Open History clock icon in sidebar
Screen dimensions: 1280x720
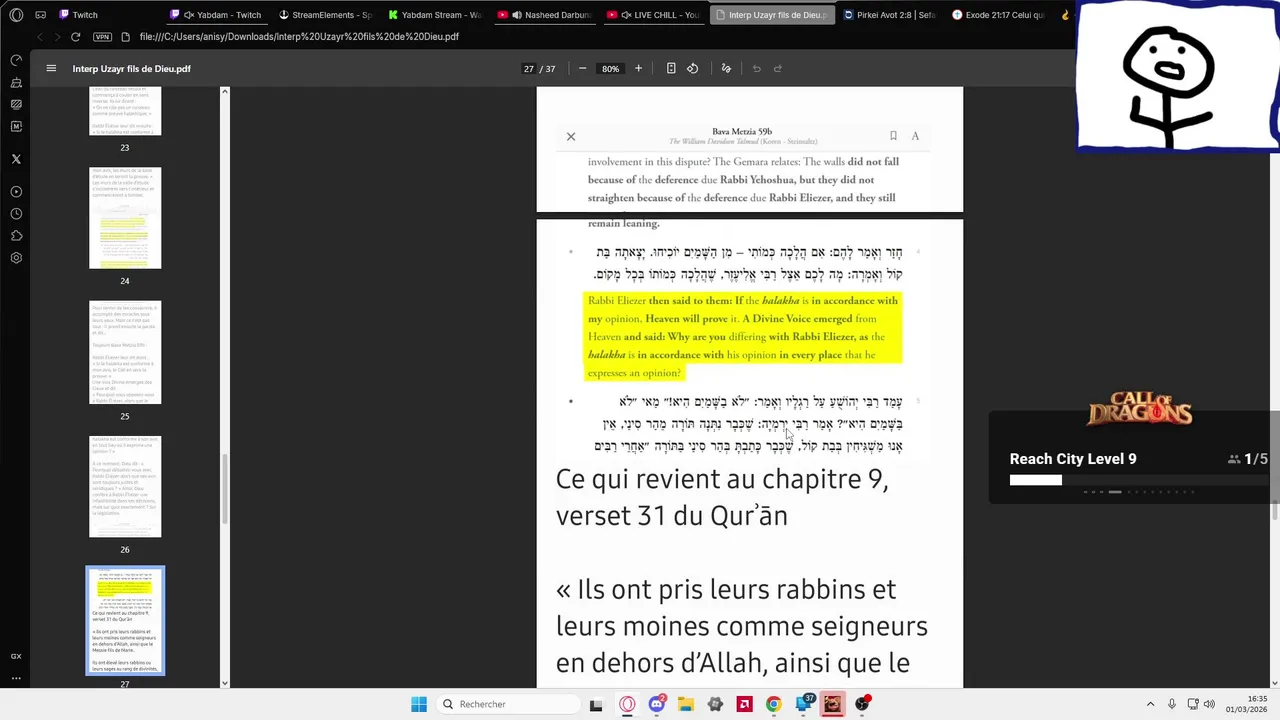16,214
